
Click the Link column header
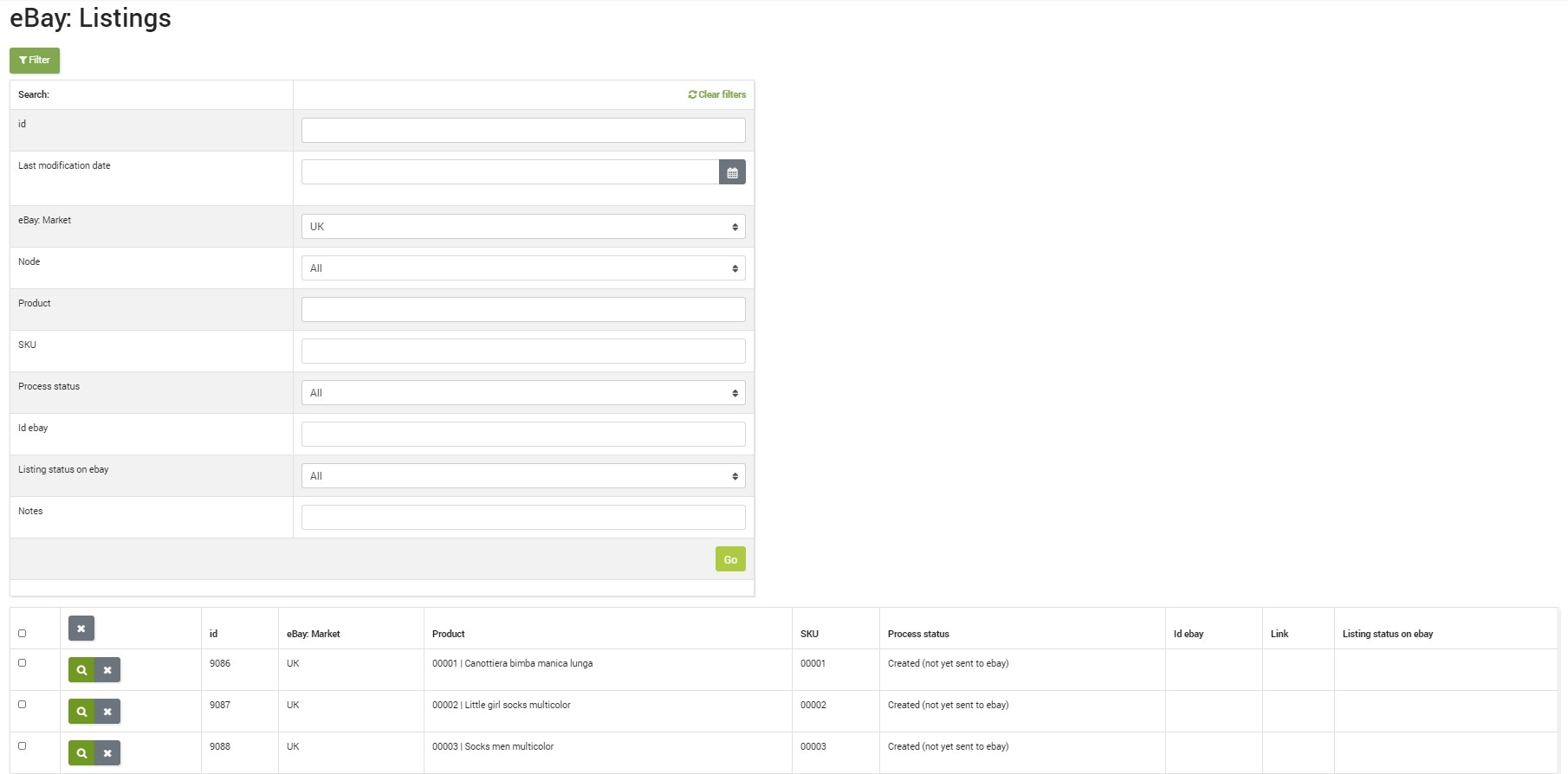[x=1280, y=634]
